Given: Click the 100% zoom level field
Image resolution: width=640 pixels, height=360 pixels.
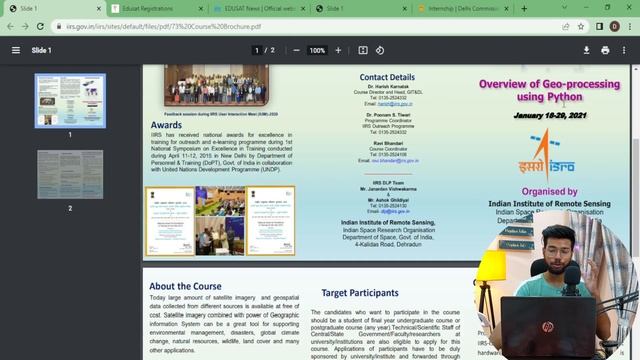Looking at the screenshot, I should (317, 50).
